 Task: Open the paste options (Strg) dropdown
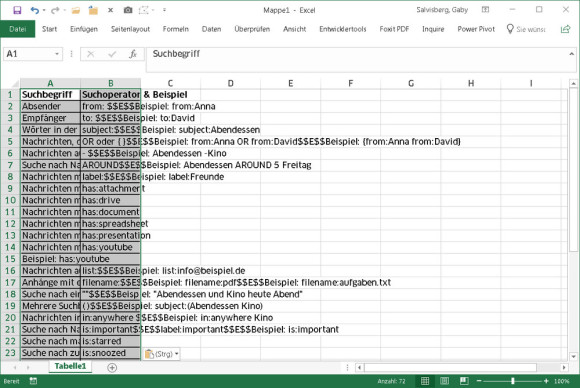pyautogui.click(x=162, y=354)
